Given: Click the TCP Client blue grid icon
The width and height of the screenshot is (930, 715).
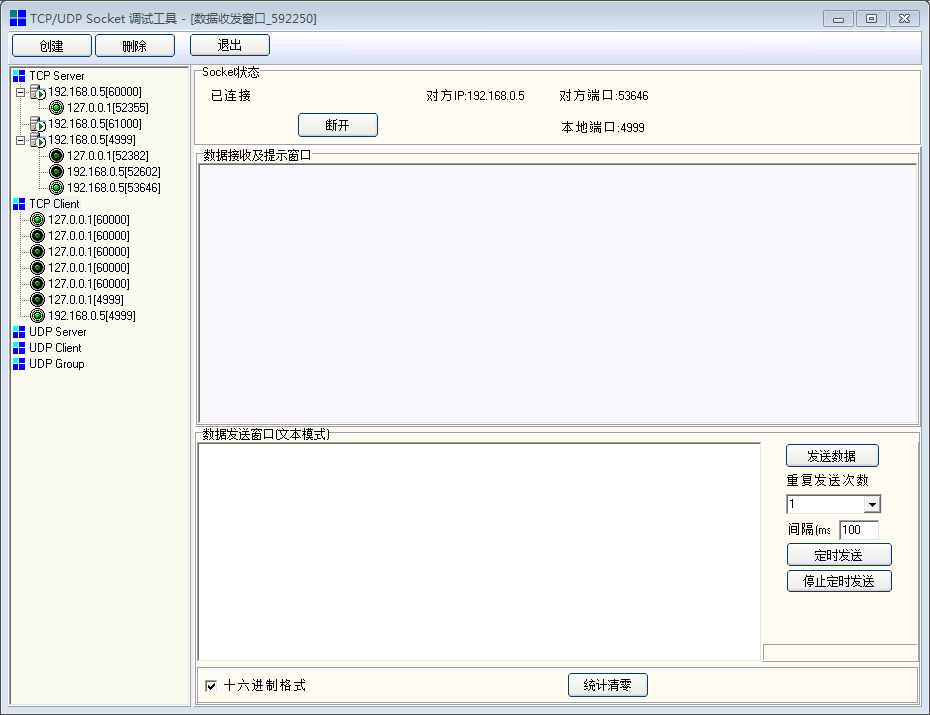Looking at the screenshot, I should (x=19, y=204).
